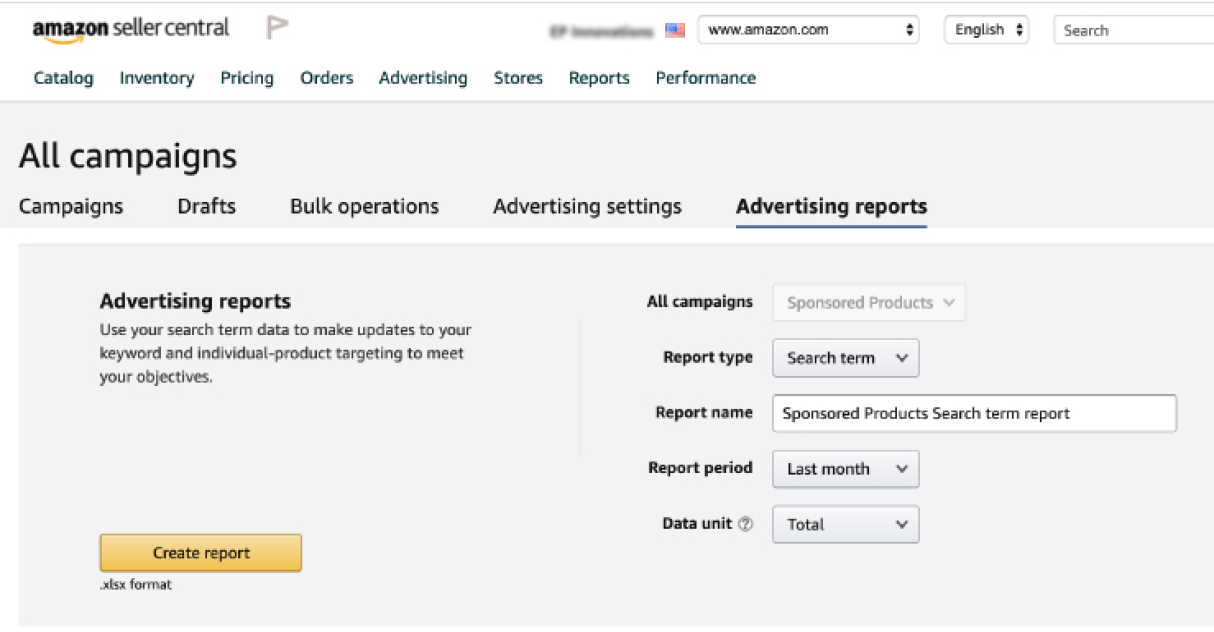Open the Reports menu
The width and height of the screenshot is (1214, 632).
[599, 78]
